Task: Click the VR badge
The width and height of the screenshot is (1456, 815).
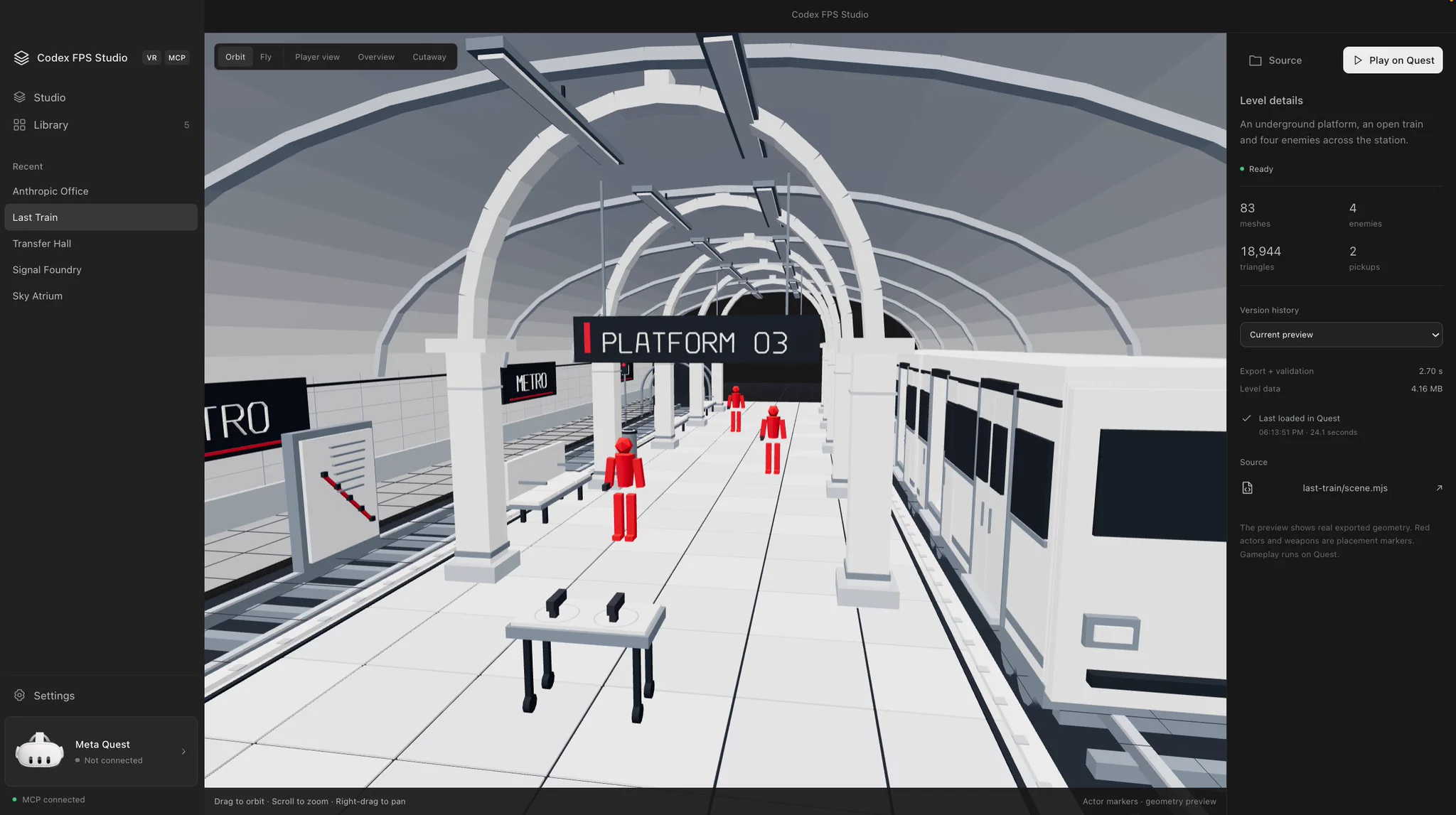Action: click(151, 58)
